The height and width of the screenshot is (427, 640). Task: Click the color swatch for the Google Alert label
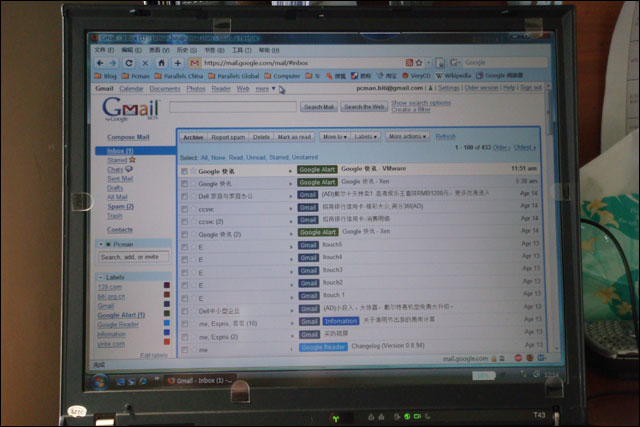click(x=167, y=313)
